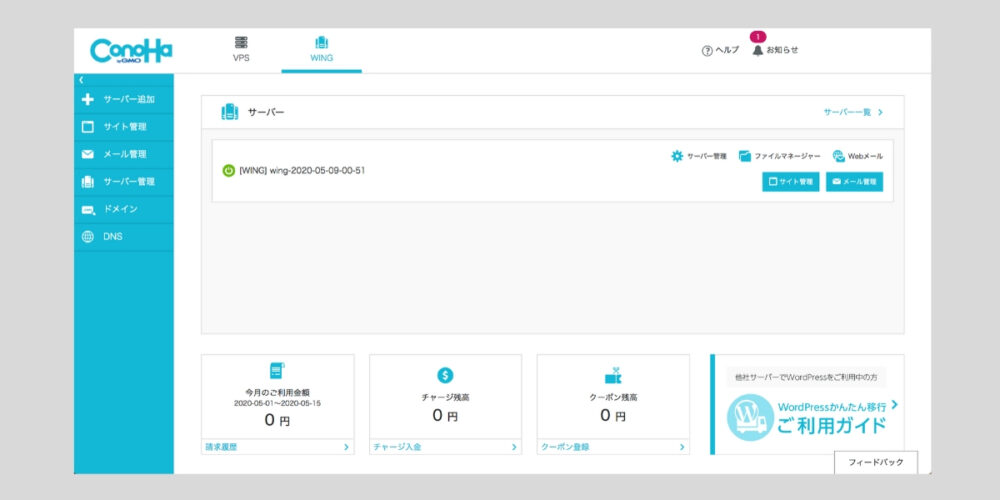The height and width of the screenshot is (500, 1000).
Task: Click the WordPress truck logo icon
Action: click(x=750, y=417)
